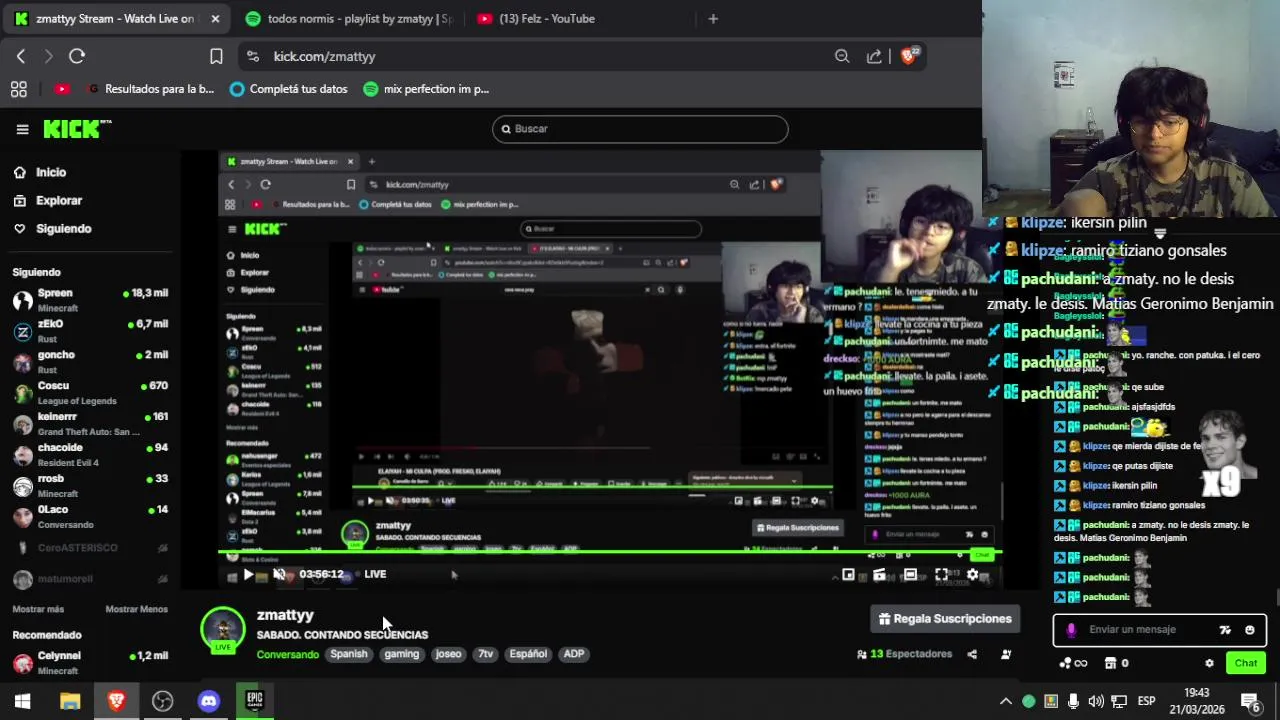Open browser apps grid icon
Image resolution: width=1280 pixels, height=720 pixels.
click(19, 89)
